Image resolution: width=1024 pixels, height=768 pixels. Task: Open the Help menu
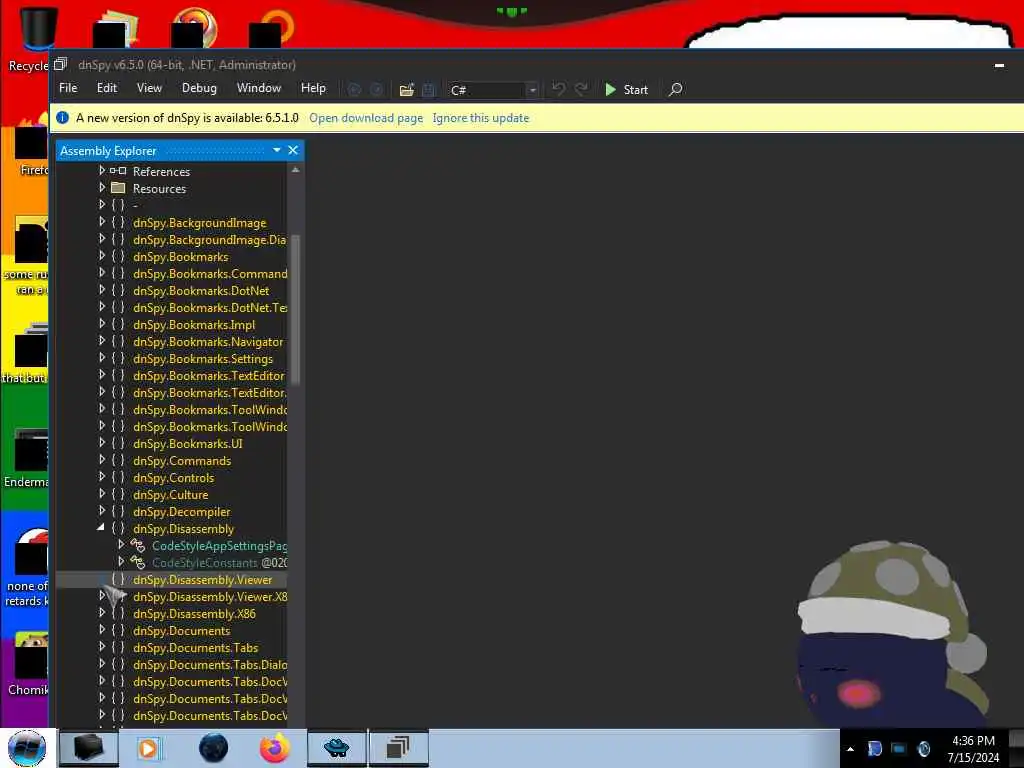coord(313,88)
